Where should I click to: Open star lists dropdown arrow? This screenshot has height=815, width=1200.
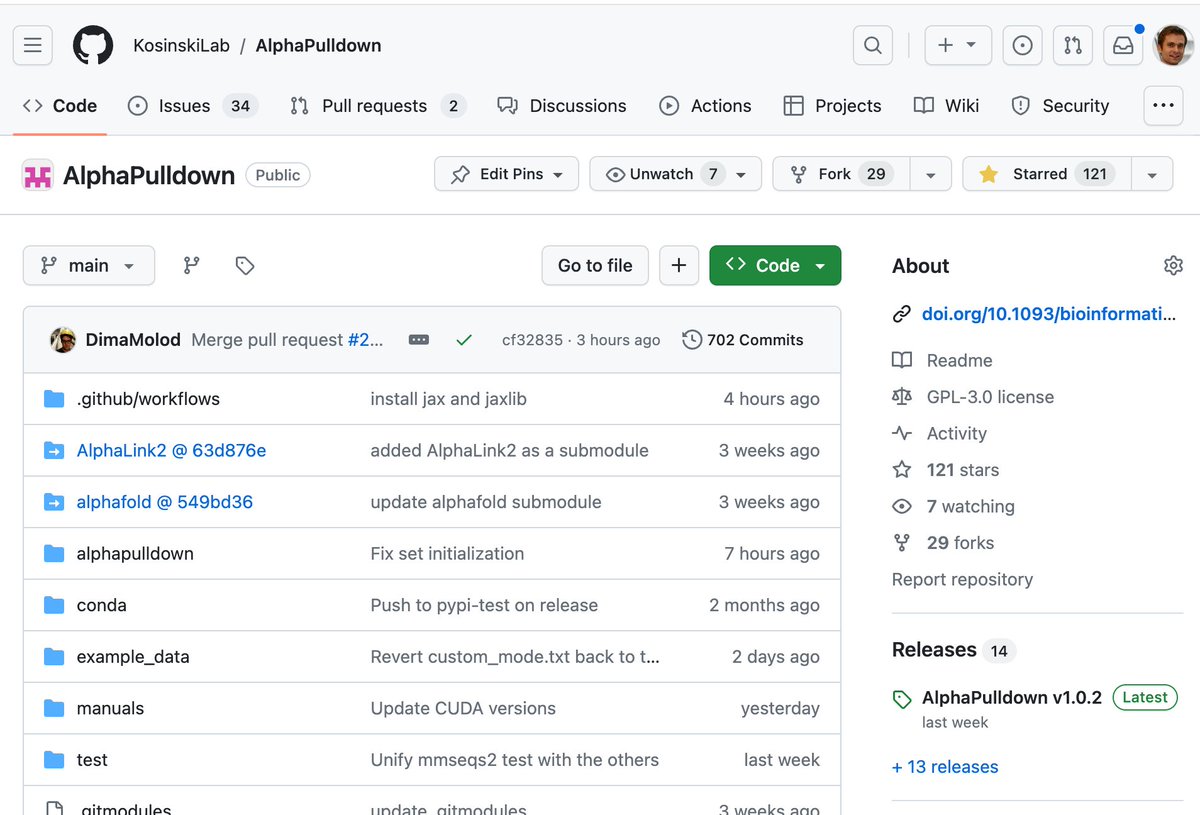tap(1152, 174)
